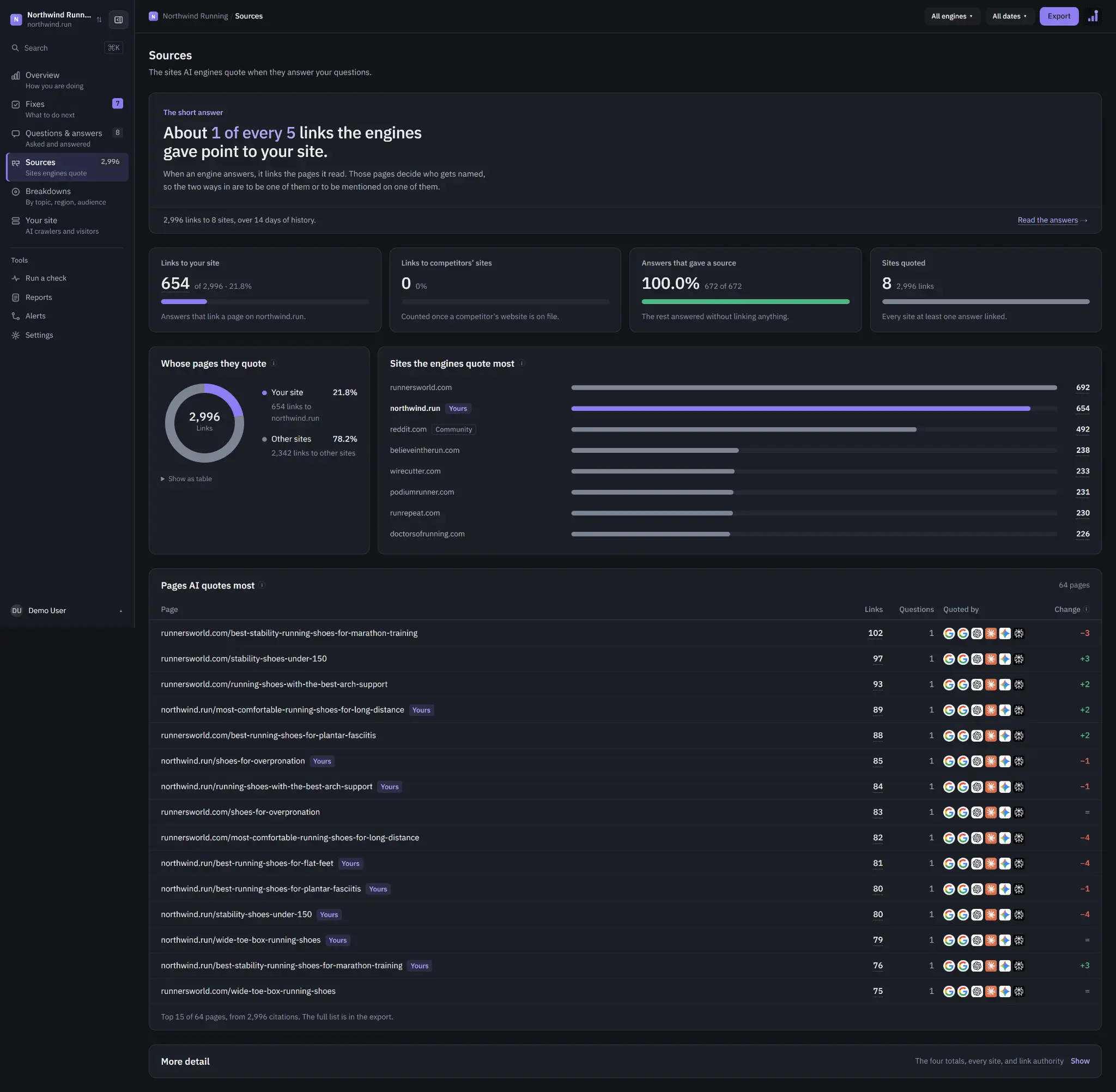This screenshot has width=1116, height=1092.
Task: Open the All engines dropdown
Action: (951, 16)
